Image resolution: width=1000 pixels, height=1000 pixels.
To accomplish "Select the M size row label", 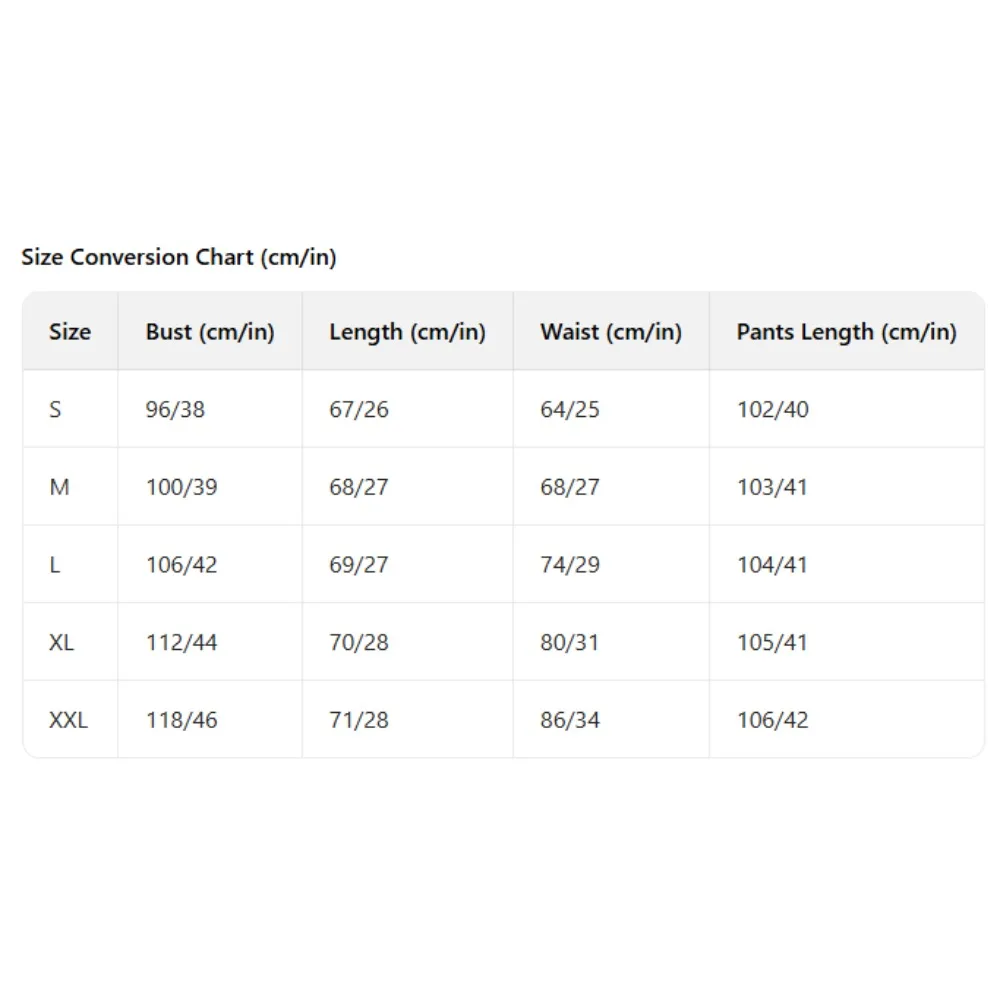I will (x=59, y=487).
